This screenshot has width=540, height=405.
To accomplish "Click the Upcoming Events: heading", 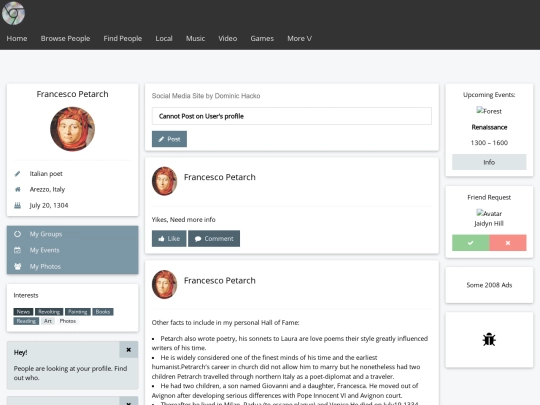I will (x=489, y=95).
